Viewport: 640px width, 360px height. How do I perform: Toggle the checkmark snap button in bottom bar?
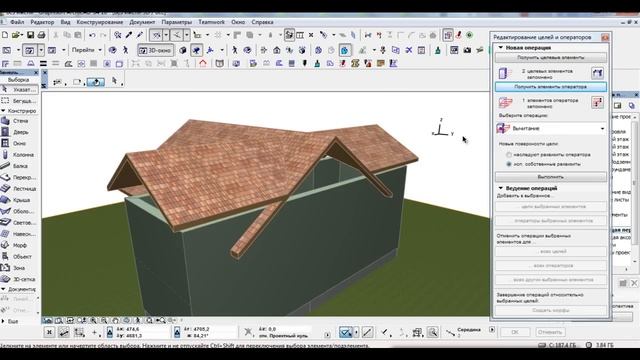point(345,332)
